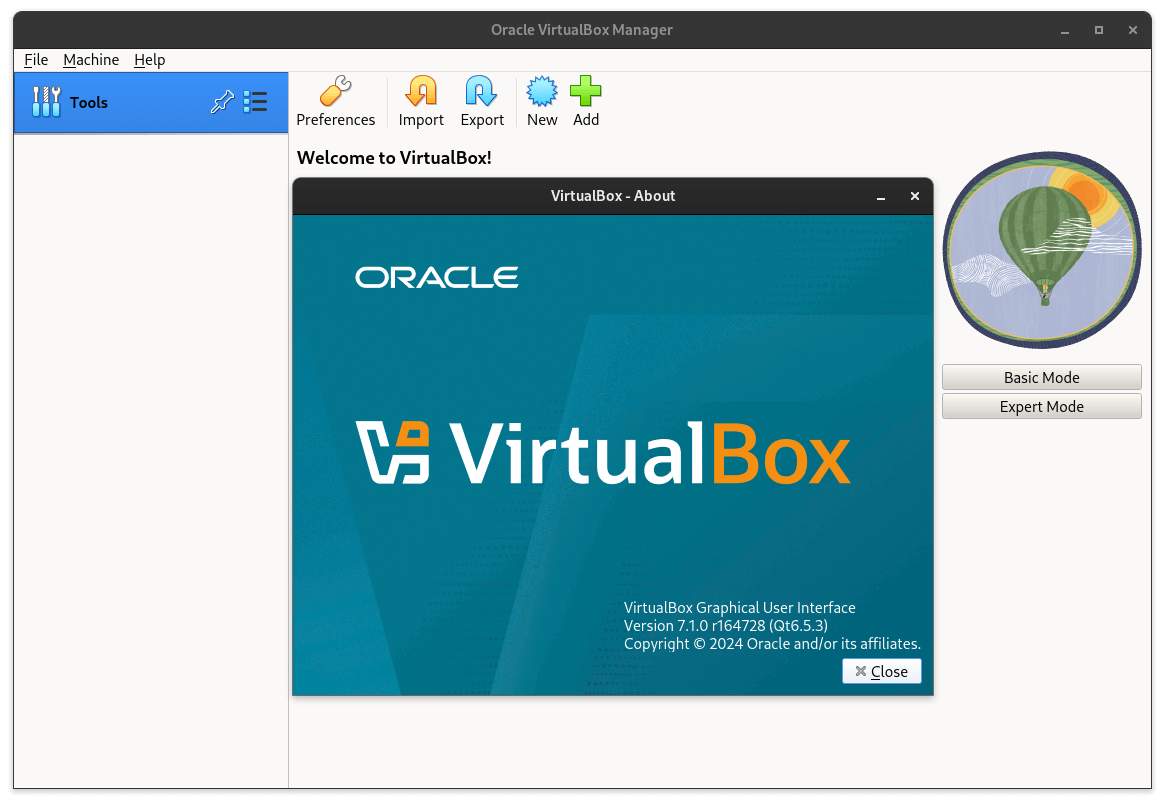Toggle the pin icon on the Tools header
The width and height of the screenshot is (1165, 805).
(222, 101)
